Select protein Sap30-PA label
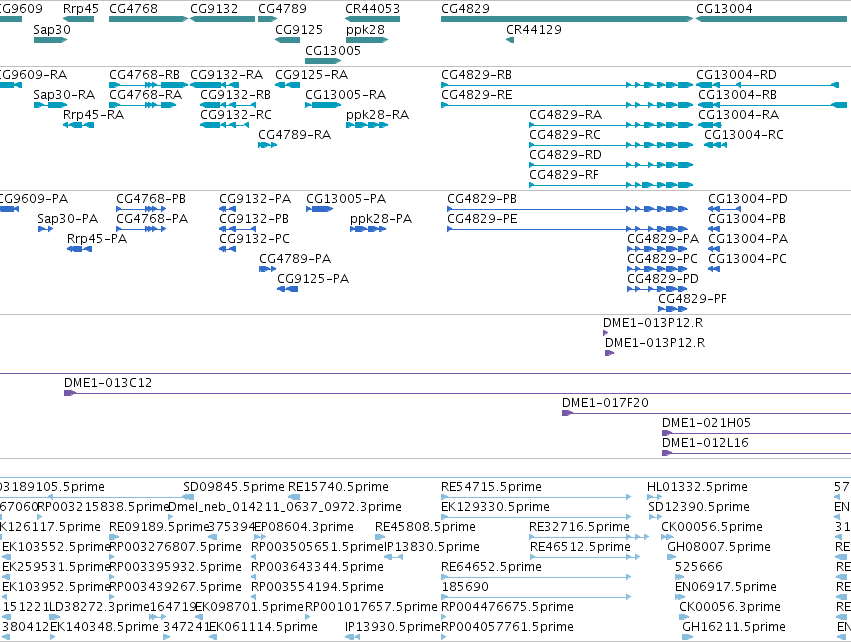This screenshot has width=851, height=642. (x=67, y=219)
